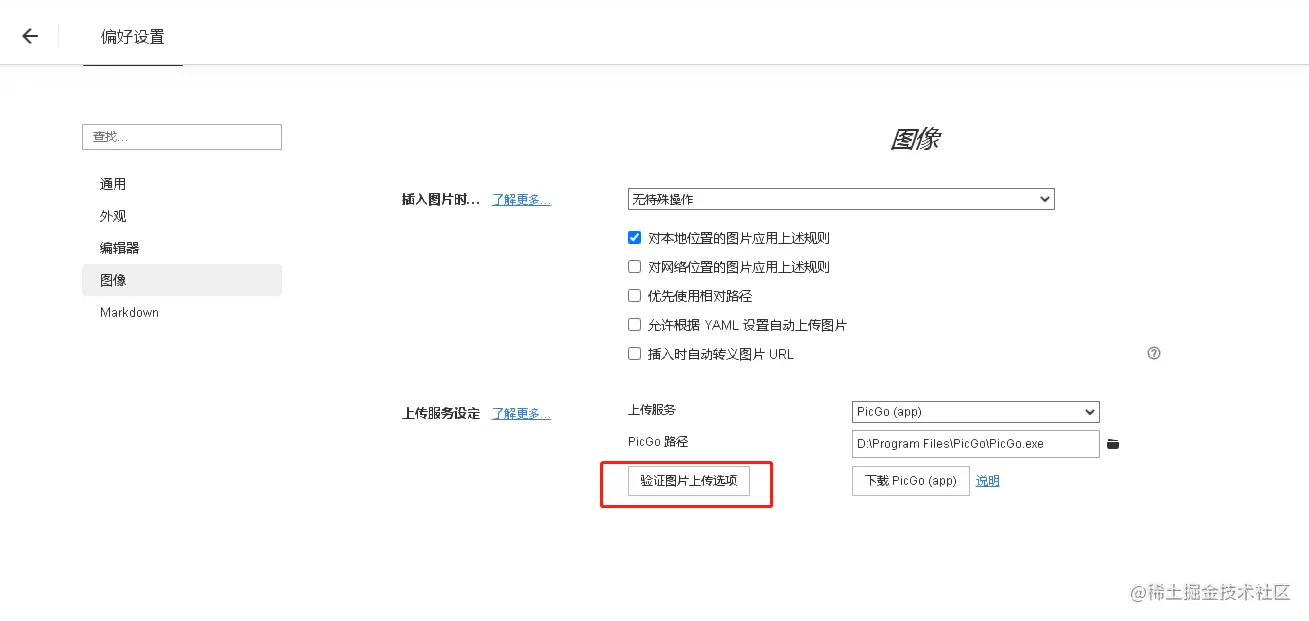The image size is (1309, 621).
Task: Focus the 查找 search field
Action: (x=182, y=137)
